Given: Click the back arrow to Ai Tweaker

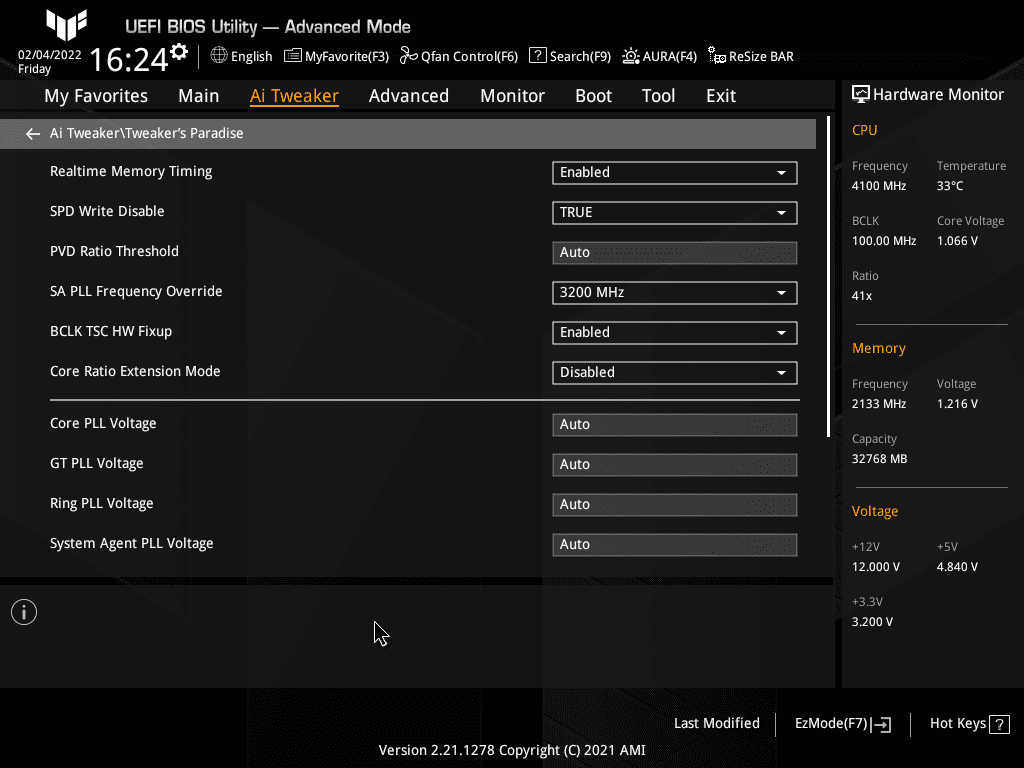Looking at the screenshot, I should tap(33, 134).
